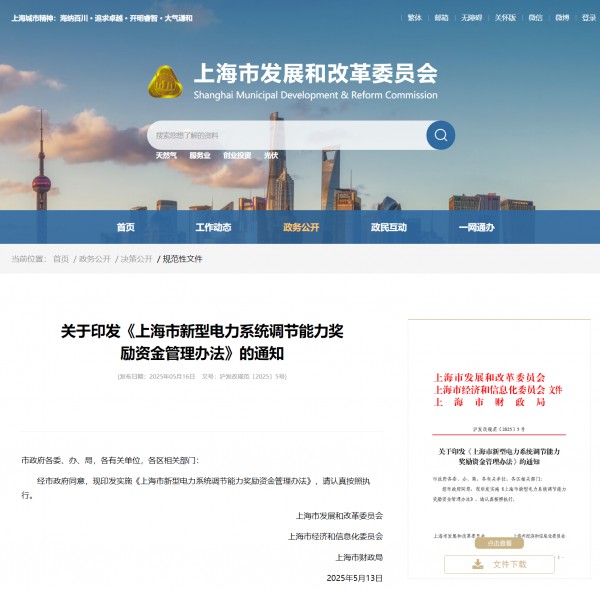The image size is (600, 590).
Task: Enable 无障碍 accessibility mode
Action: (x=472, y=18)
